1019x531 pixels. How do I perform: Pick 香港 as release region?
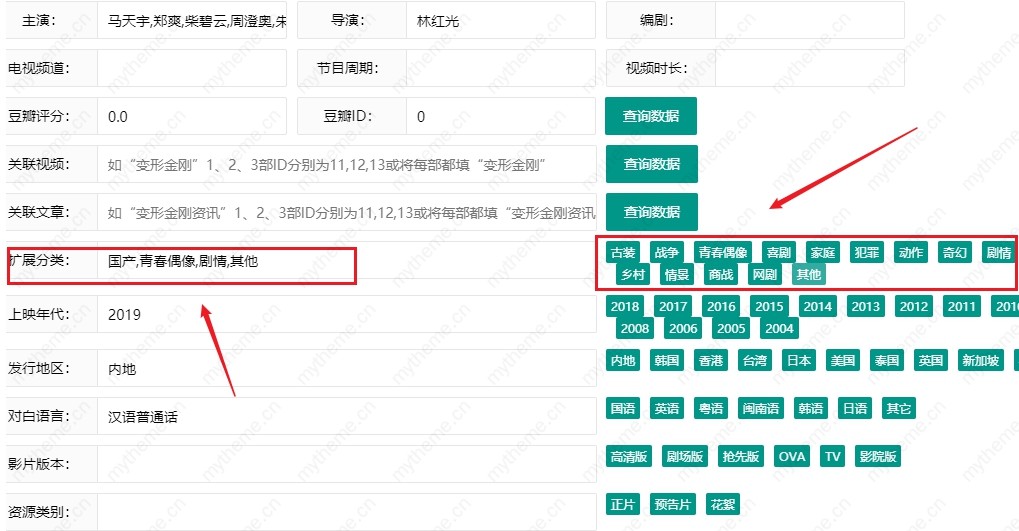(711, 361)
